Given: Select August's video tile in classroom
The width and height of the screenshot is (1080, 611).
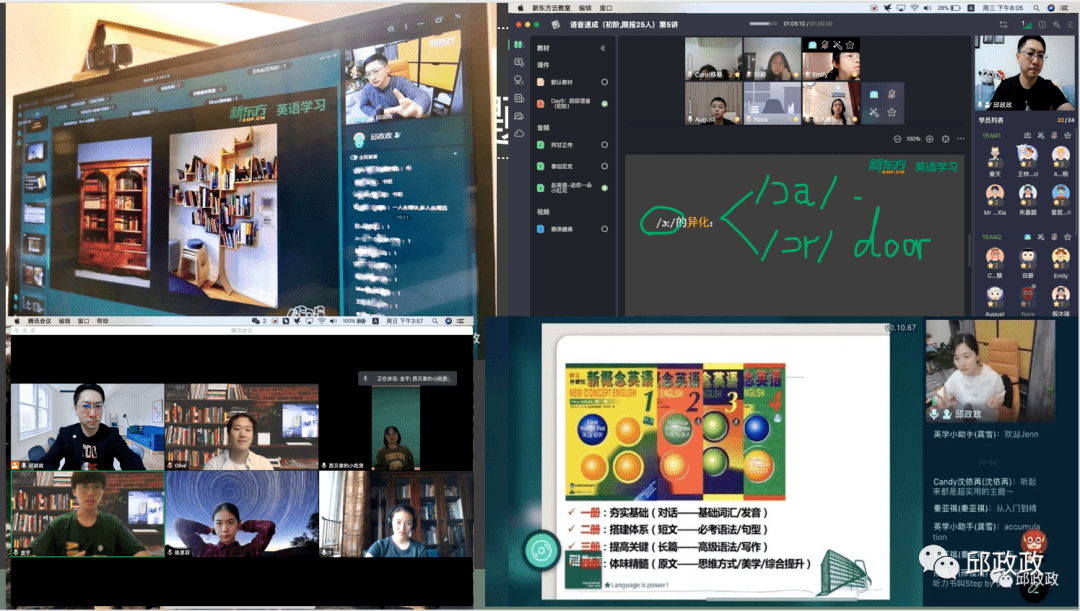Looking at the screenshot, I should (713, 103).
